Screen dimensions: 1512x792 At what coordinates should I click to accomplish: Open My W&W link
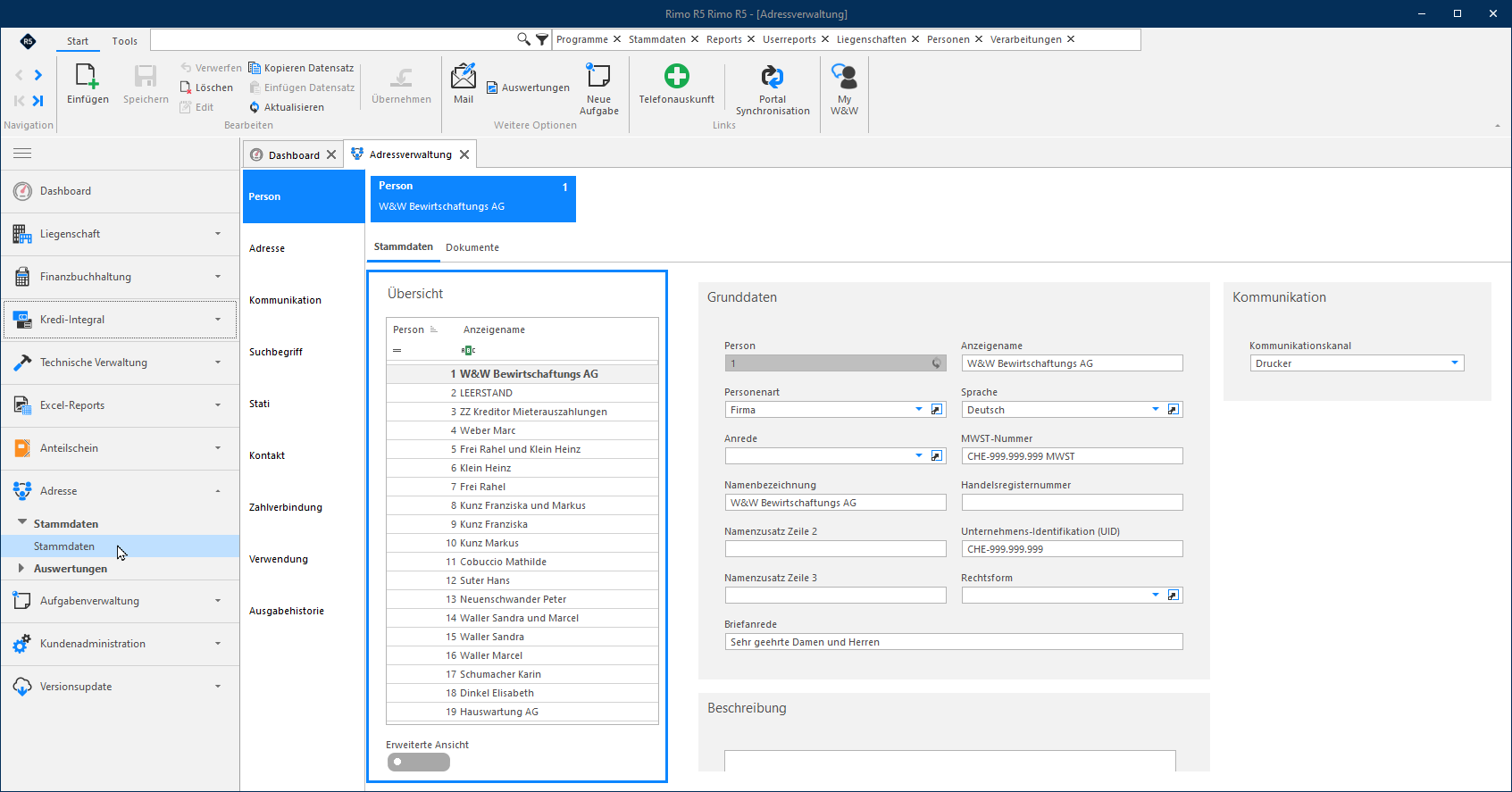pos(844,89)
